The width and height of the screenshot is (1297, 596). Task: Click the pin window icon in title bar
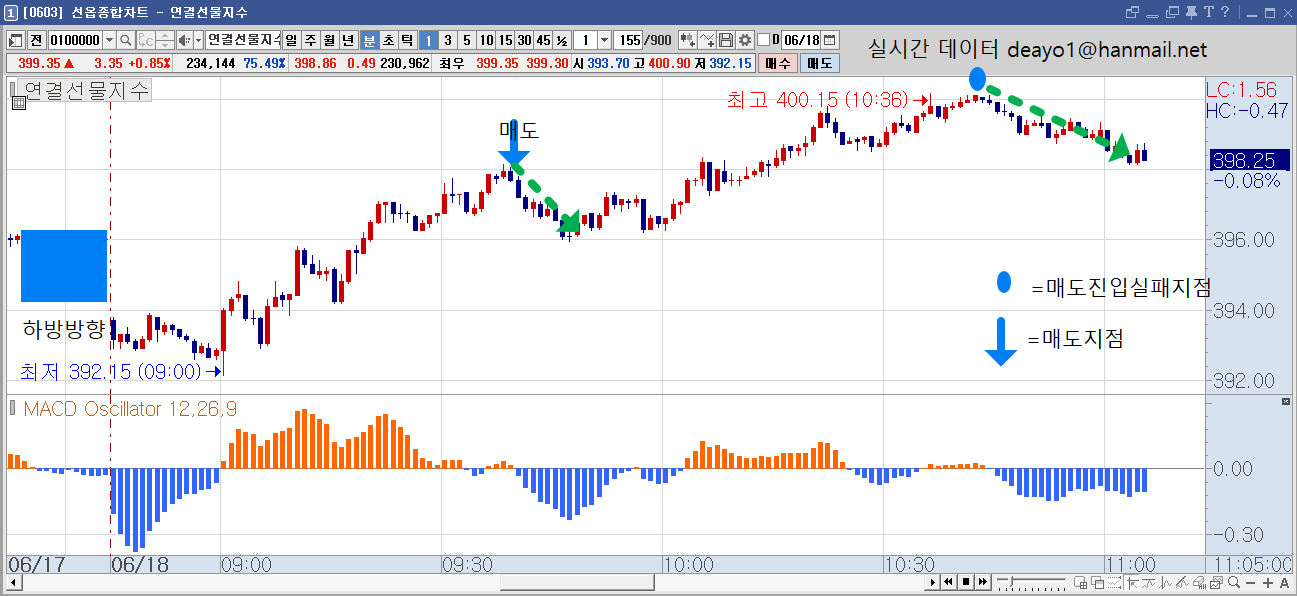pyautogui.click(x=1190, y=12)
